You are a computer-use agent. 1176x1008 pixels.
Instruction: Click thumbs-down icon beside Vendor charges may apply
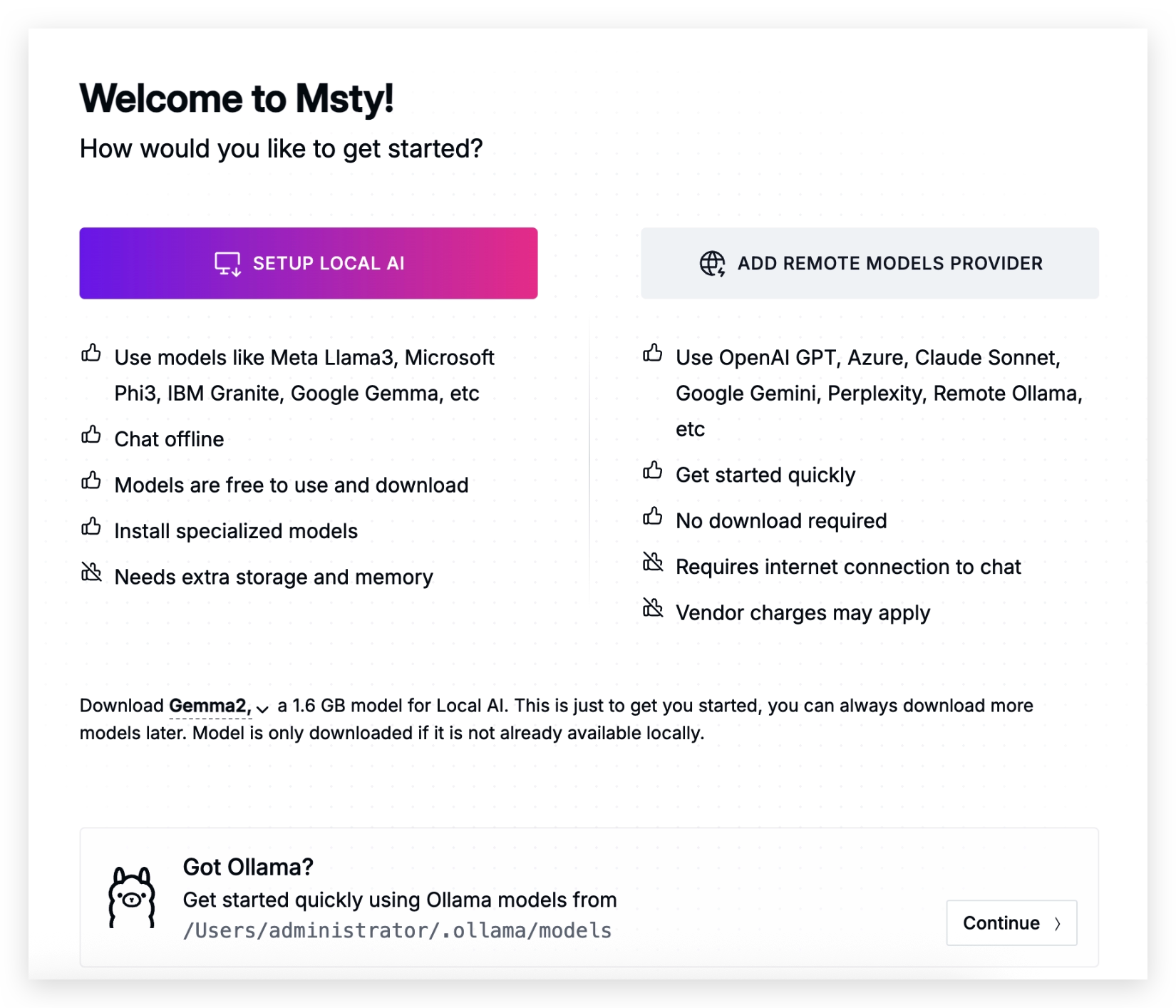pos(653,607)
